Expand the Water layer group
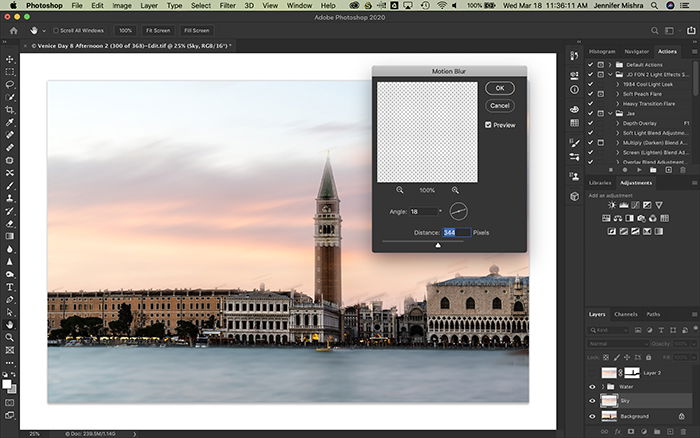 tap(603, 387)
